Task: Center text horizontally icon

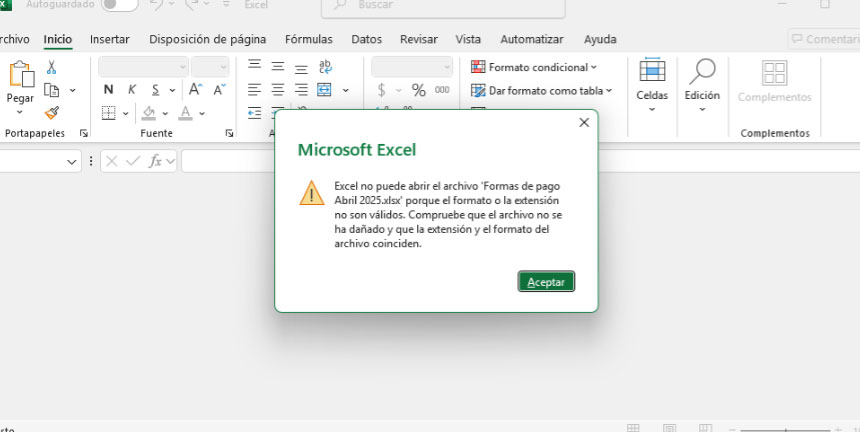Action: [x=278, y=89]
